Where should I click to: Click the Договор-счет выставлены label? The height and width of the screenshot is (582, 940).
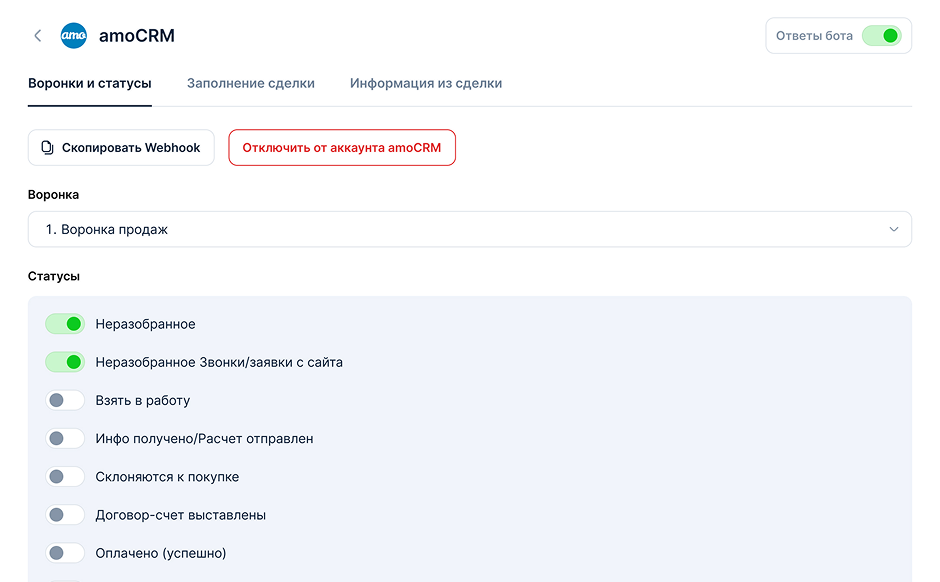pyautogui.click(x=180, y=515)
